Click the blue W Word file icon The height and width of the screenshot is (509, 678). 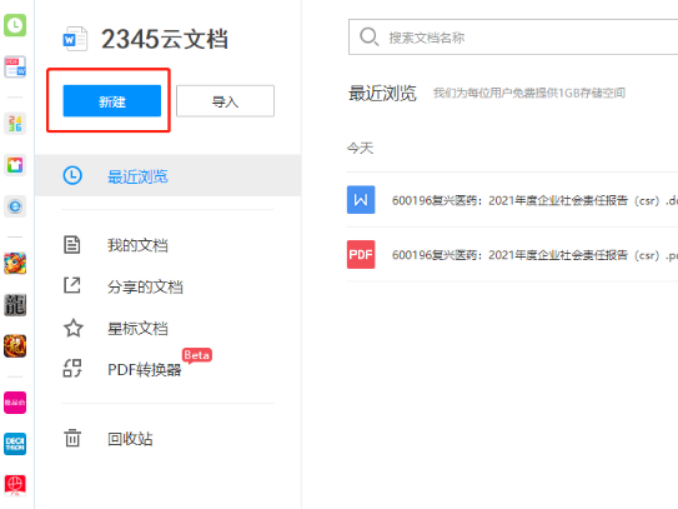coord(361,200)
